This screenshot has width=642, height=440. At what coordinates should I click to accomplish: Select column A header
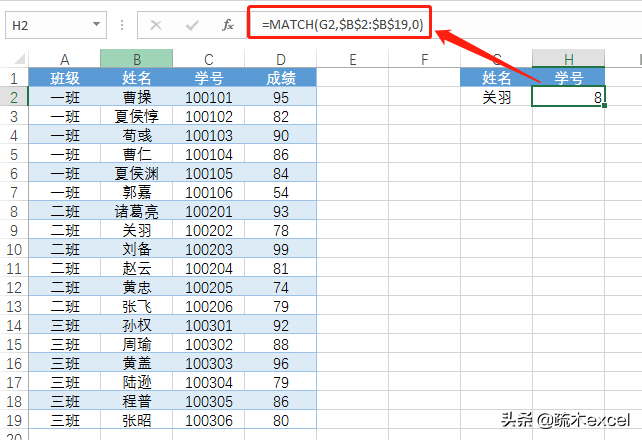pyautogui.click(x=64, y=59)
